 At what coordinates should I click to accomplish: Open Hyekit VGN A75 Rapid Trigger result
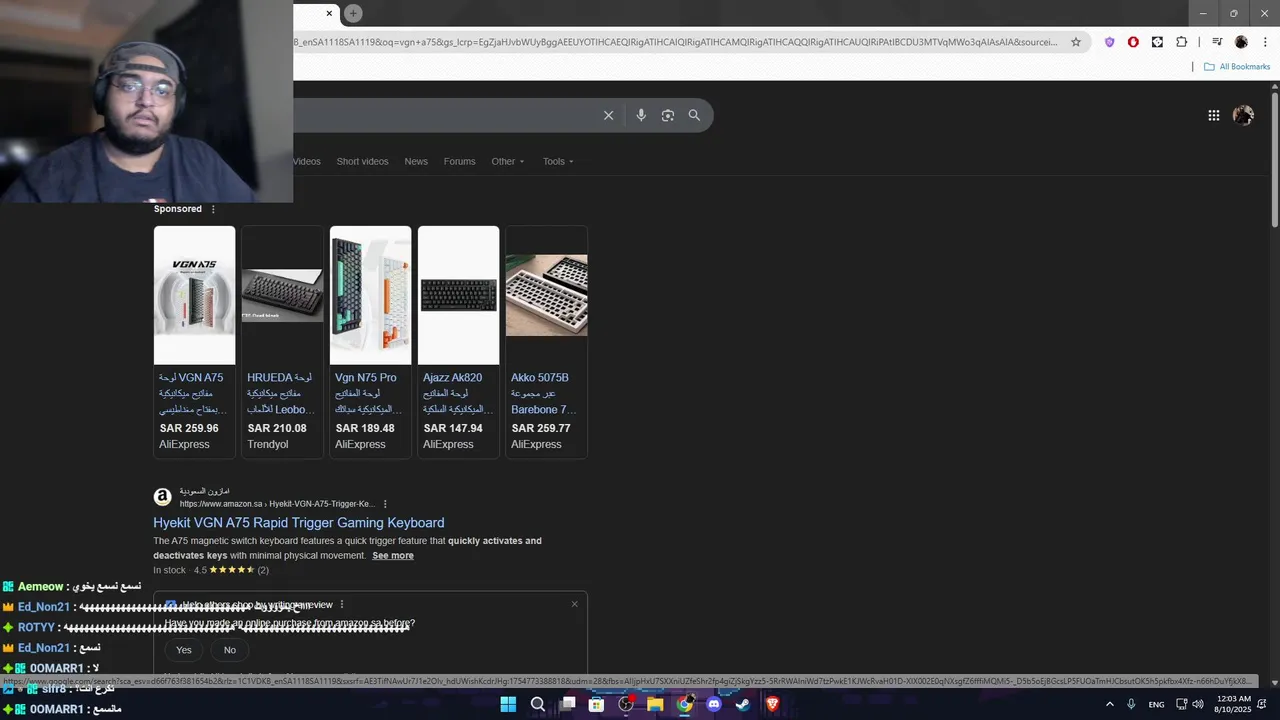click(299, 523)
